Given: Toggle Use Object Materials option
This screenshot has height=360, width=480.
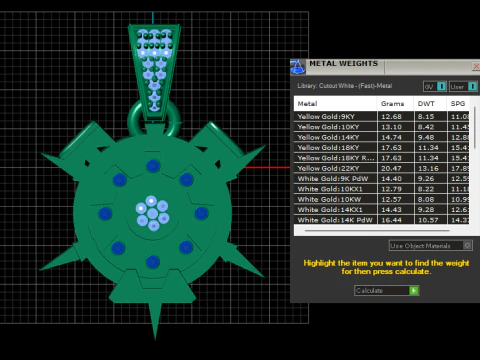Looking at the screenshot, I should pos(431,246).
